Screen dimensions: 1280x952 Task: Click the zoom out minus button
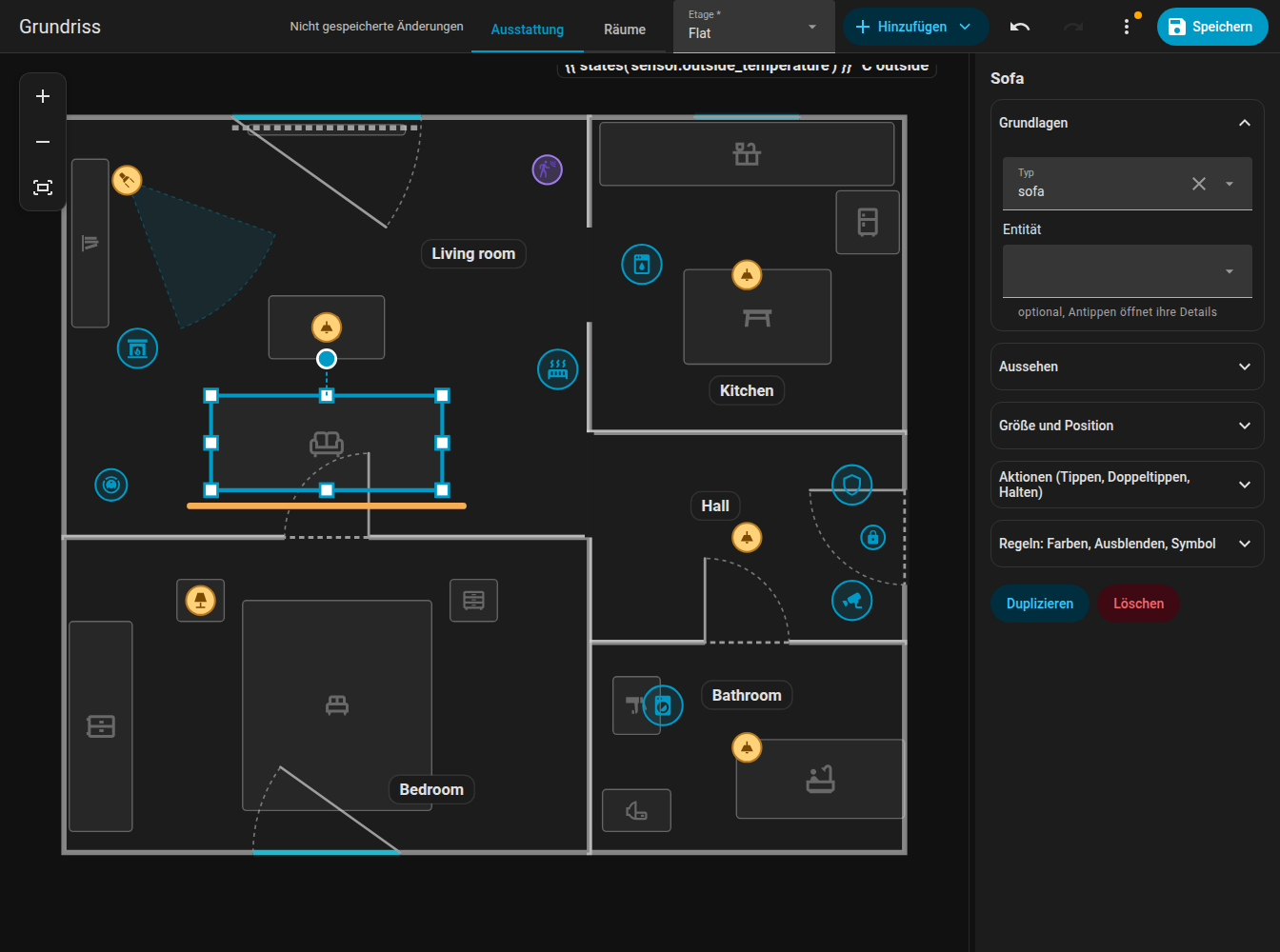[x=43, y=142]
